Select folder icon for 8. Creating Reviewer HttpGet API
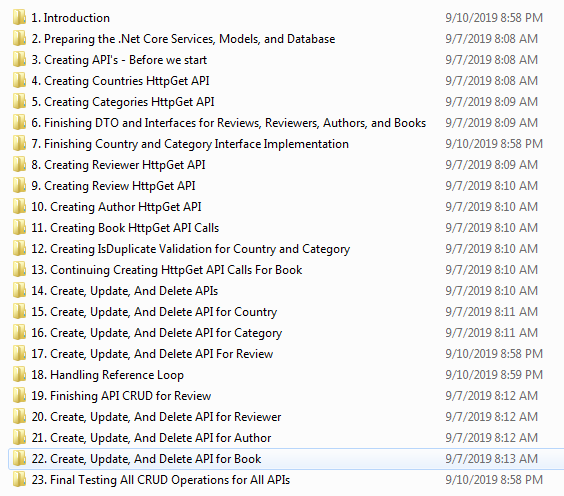 pyautogui.click(x=19, y=164)
